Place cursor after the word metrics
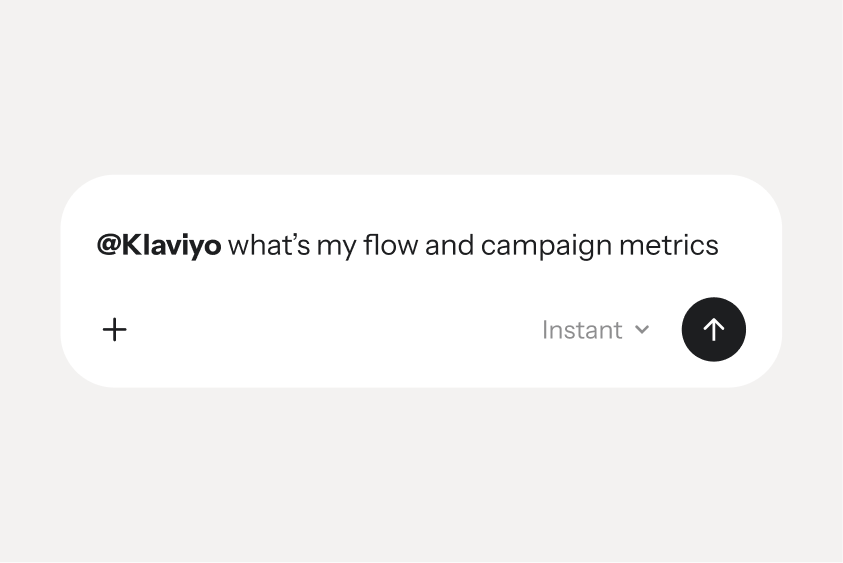The image size is (843, 563). click(x=720, y=245)
